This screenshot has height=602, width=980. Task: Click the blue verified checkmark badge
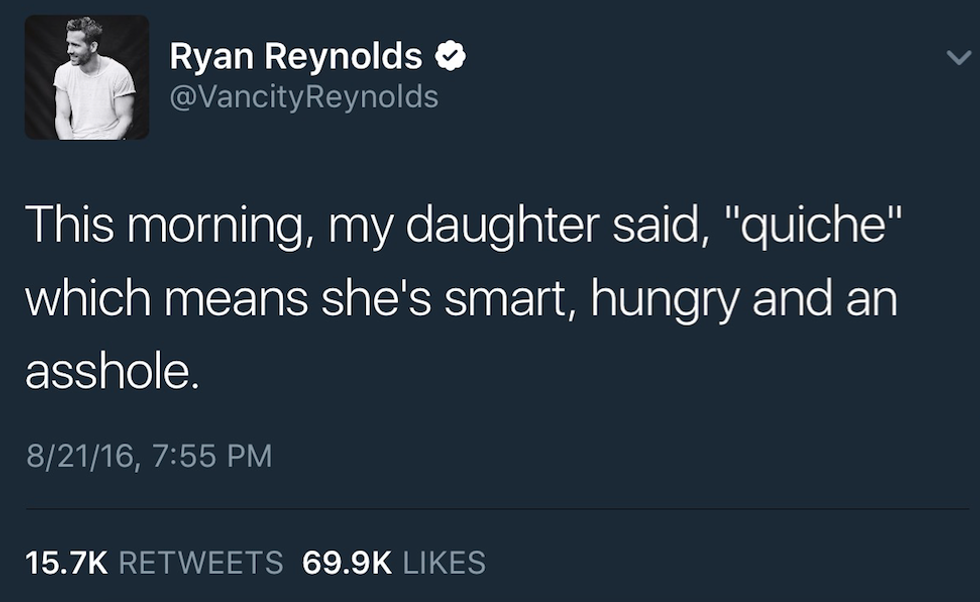pos(450,58)
